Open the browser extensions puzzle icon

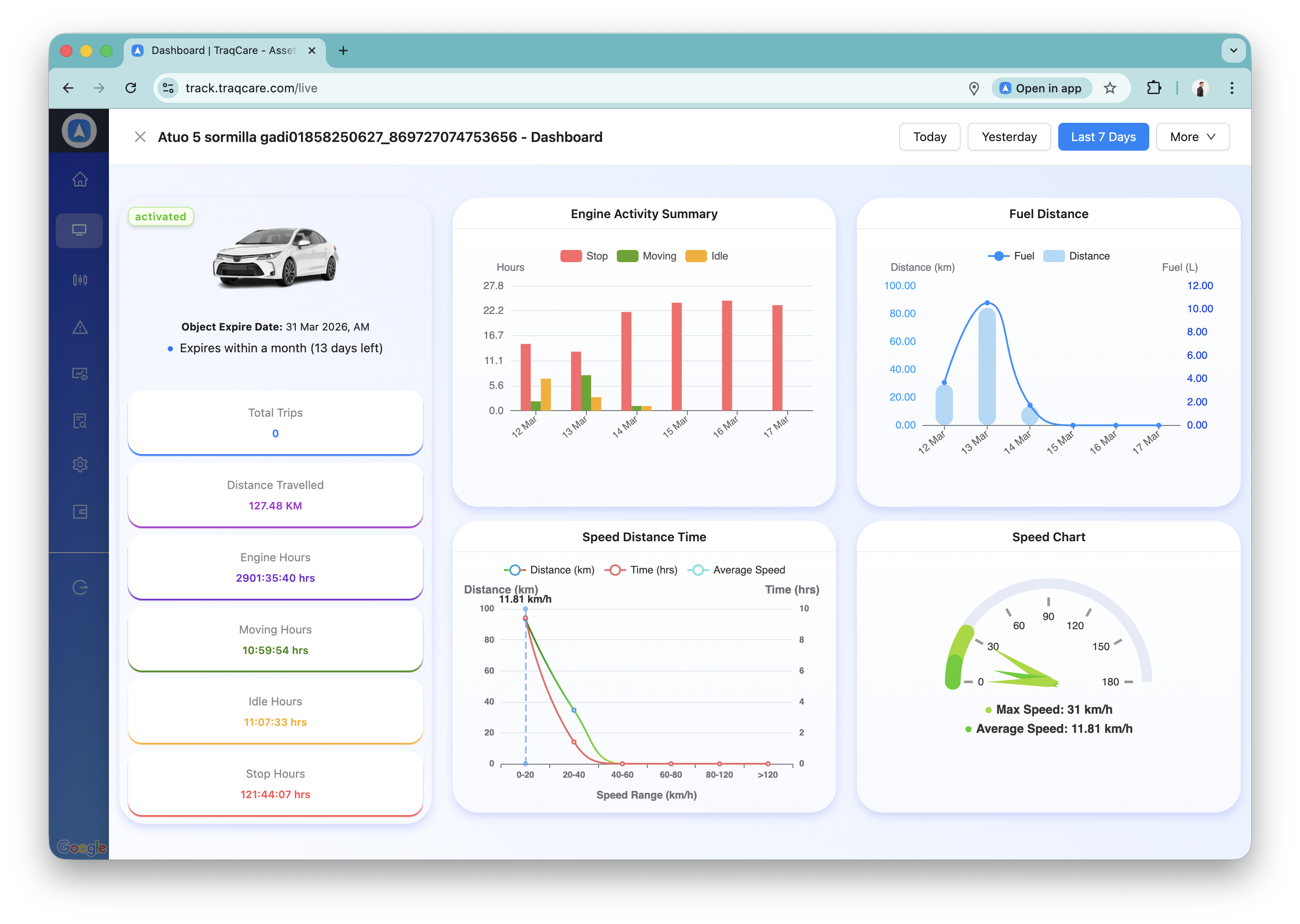tap(1154, 88)
